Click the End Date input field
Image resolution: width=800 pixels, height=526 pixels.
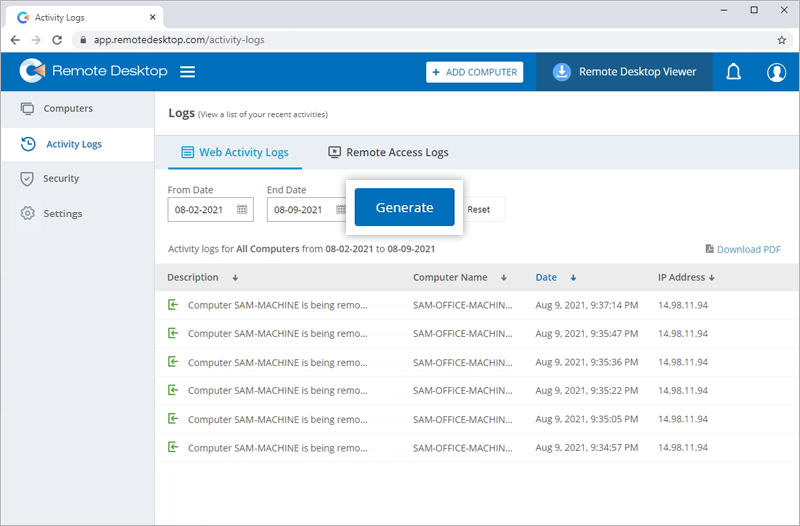[300, 210]
